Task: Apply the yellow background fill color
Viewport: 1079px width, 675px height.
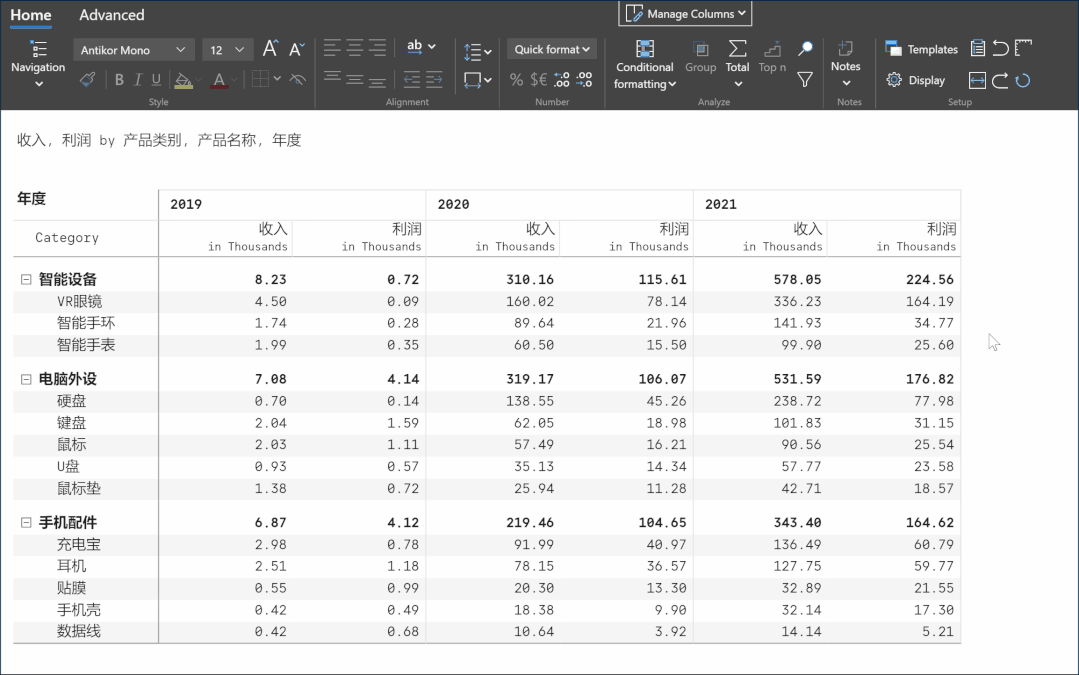Action: click(183, 81)
